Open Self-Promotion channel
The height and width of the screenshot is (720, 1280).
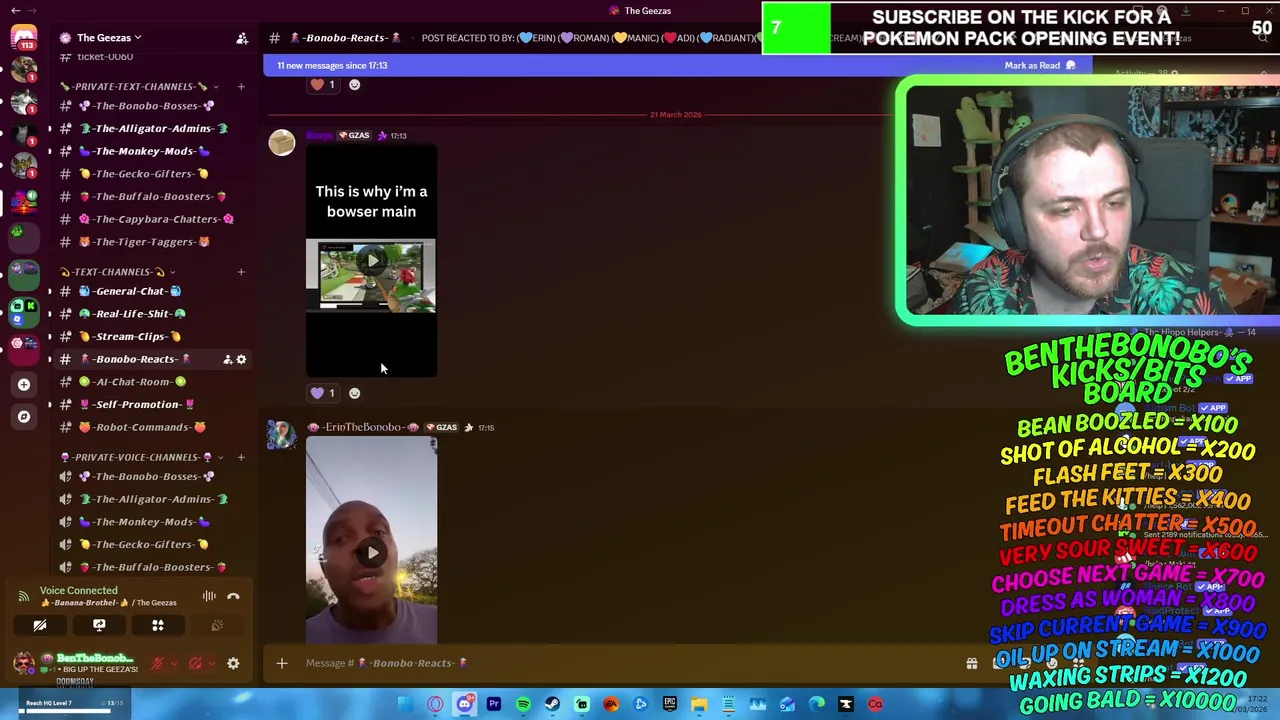point(138,404)
